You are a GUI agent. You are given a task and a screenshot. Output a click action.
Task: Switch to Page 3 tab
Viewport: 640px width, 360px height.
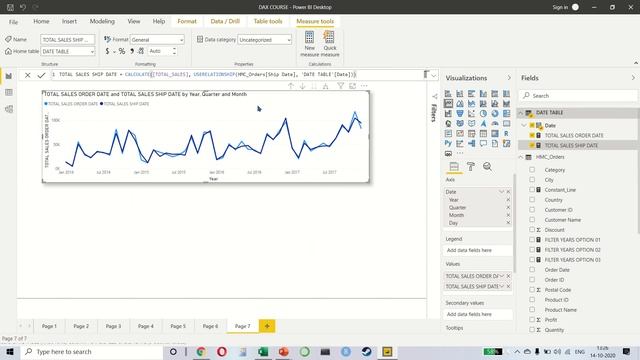point(113,326)
